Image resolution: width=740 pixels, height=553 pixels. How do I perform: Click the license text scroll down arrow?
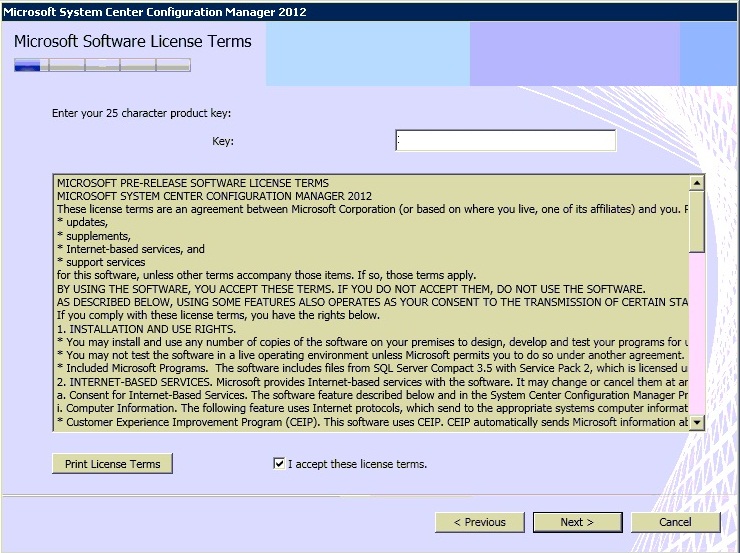[x=697, y=422]
